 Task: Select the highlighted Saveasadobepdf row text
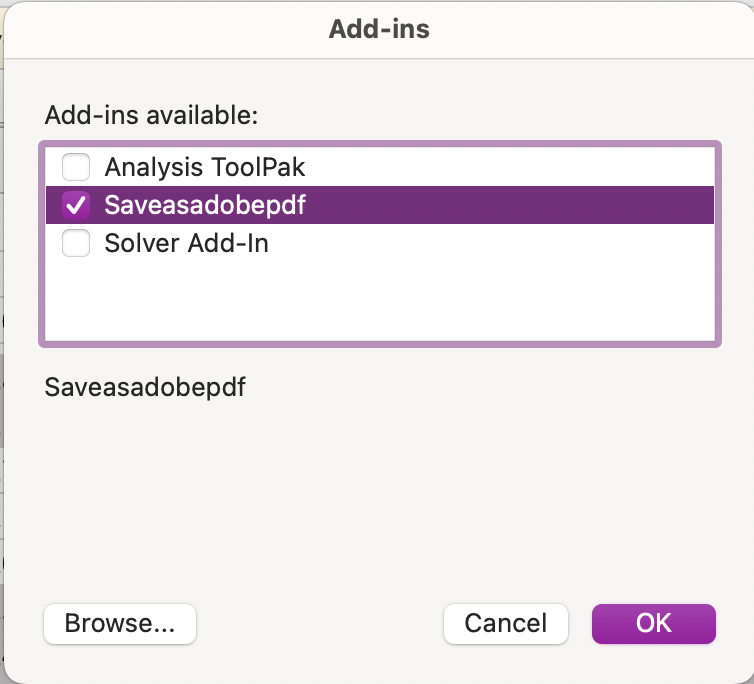click(x=205, y=205)
